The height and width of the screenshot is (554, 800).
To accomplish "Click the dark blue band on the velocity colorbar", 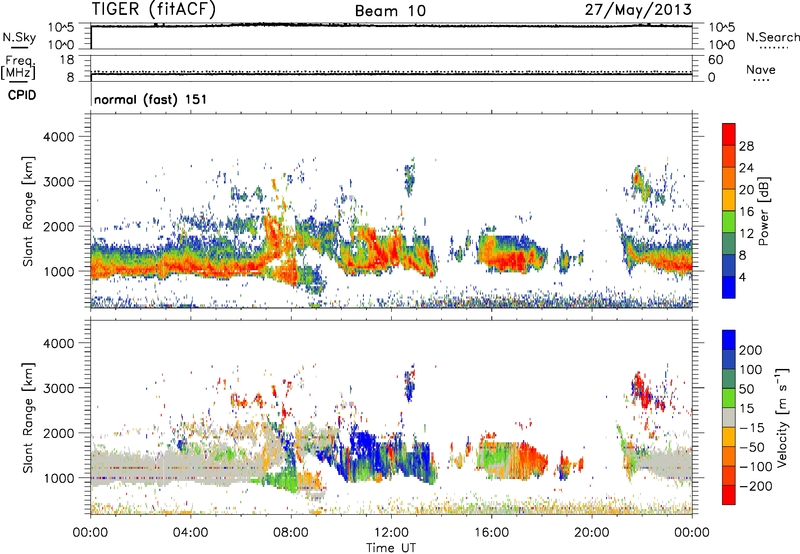I will pos(729,359).
